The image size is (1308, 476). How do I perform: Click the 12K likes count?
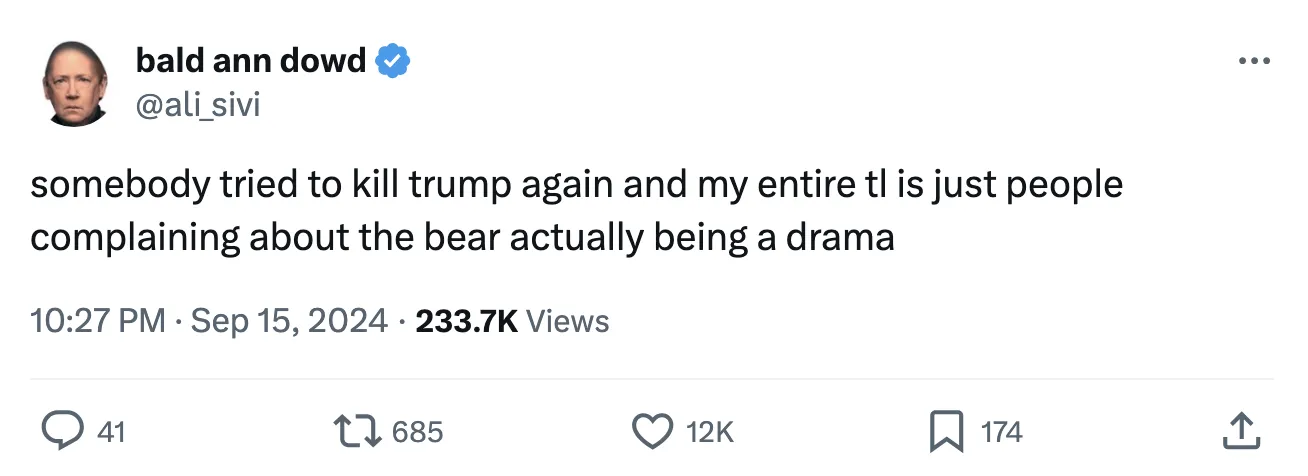coord(710,432)
